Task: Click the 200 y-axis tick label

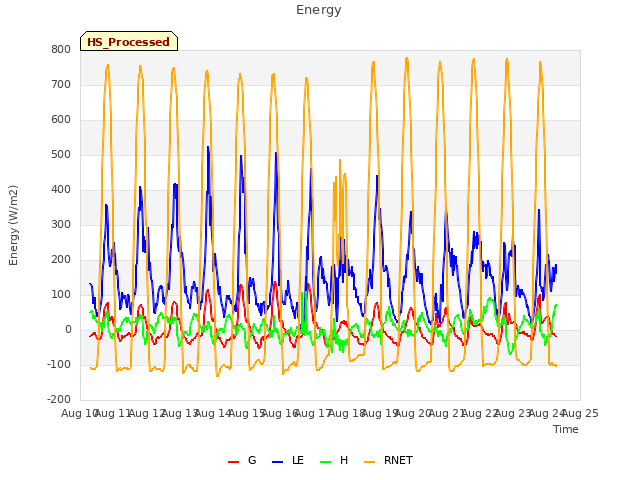Action: tap(61, 260)
